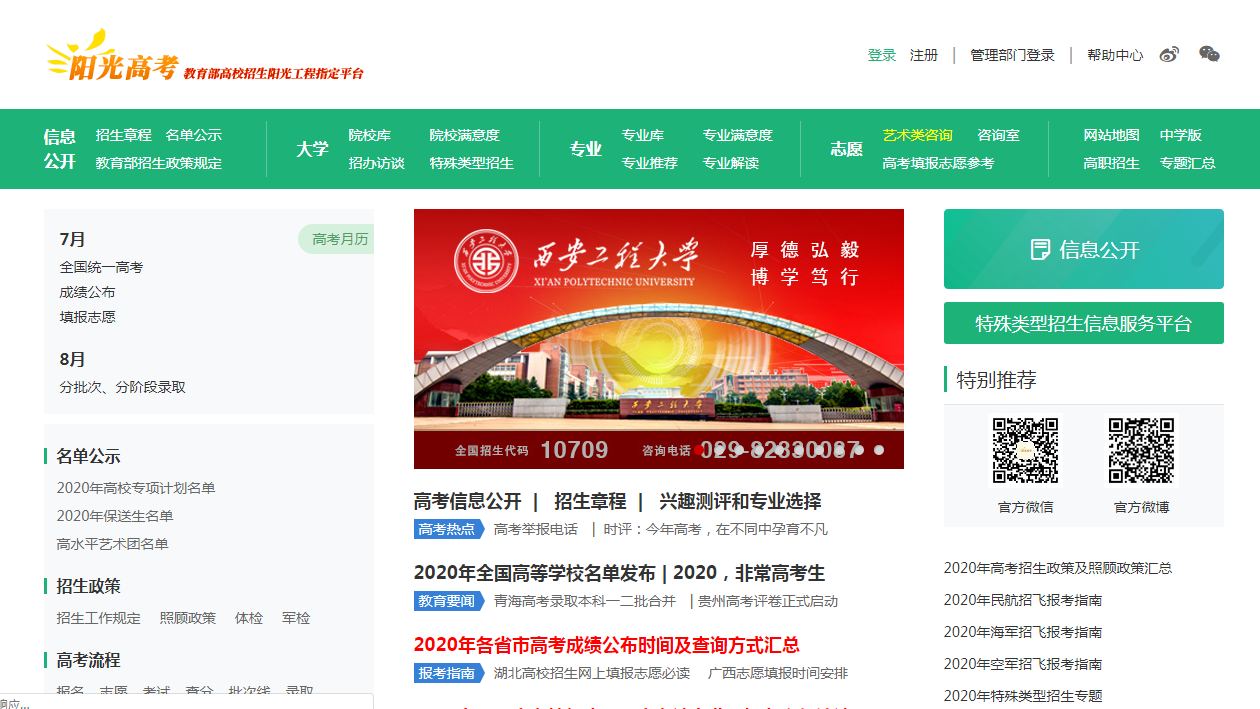Click the 教育要闻 blue tag
This screenshot has height=709, width=1260.
click(448, 601)
